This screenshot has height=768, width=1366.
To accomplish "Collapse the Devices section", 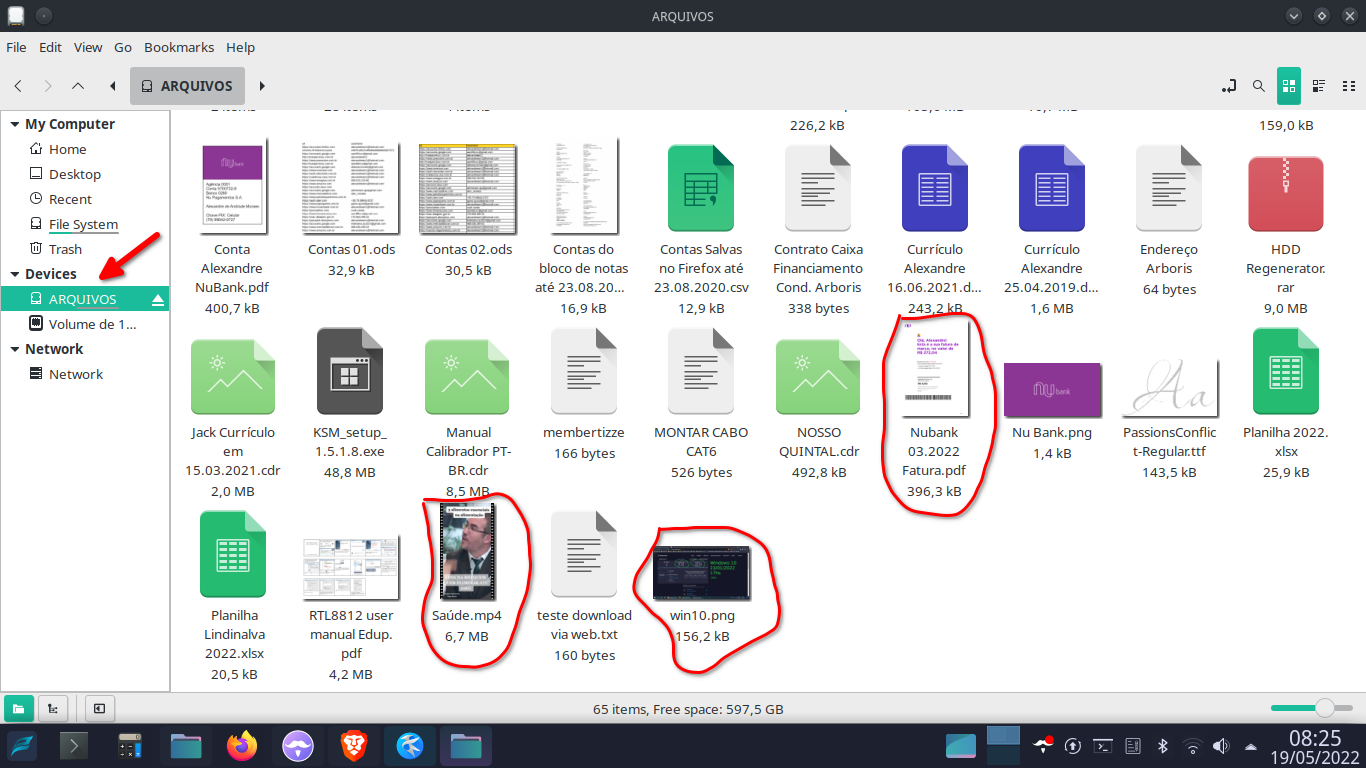I will (x=15, y=274).
